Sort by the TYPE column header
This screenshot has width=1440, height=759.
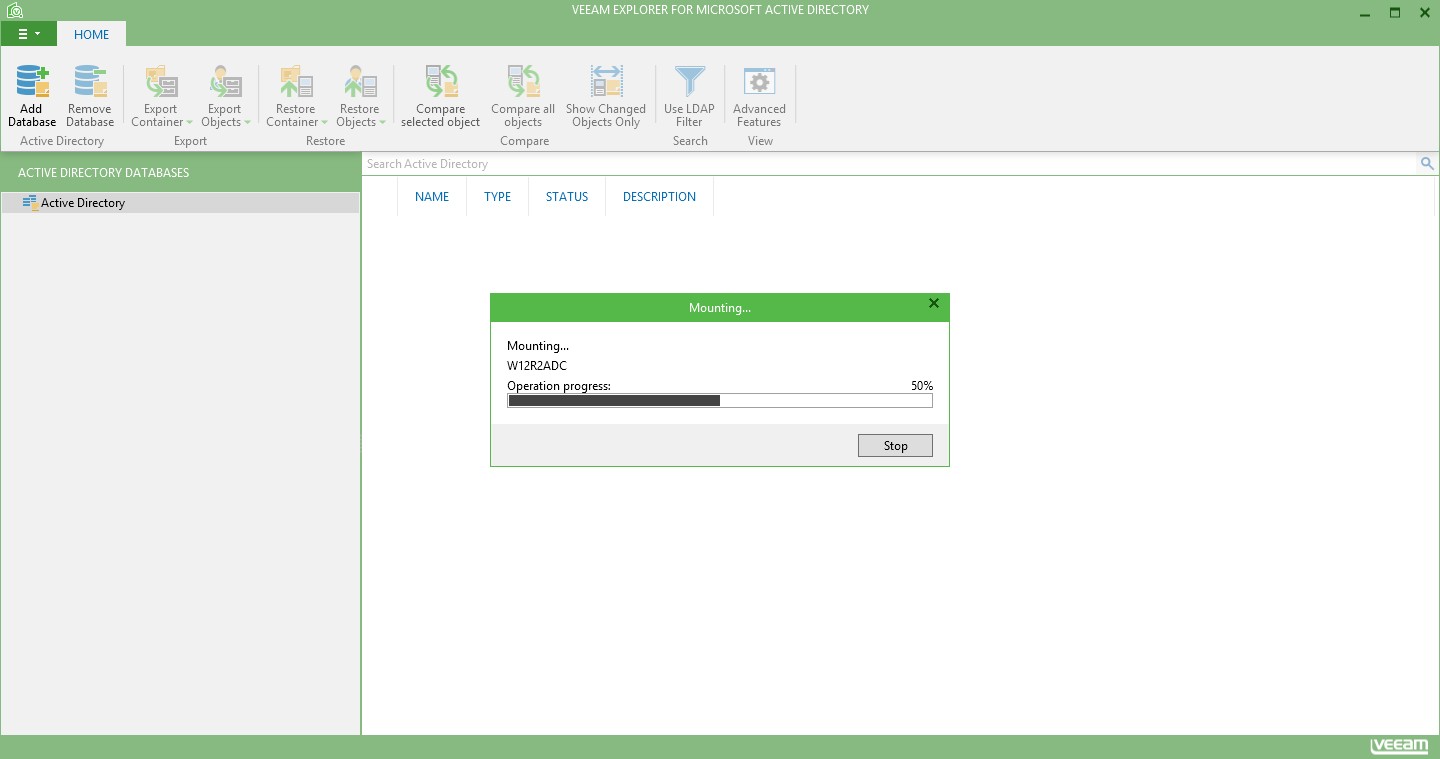pos(497,197)
